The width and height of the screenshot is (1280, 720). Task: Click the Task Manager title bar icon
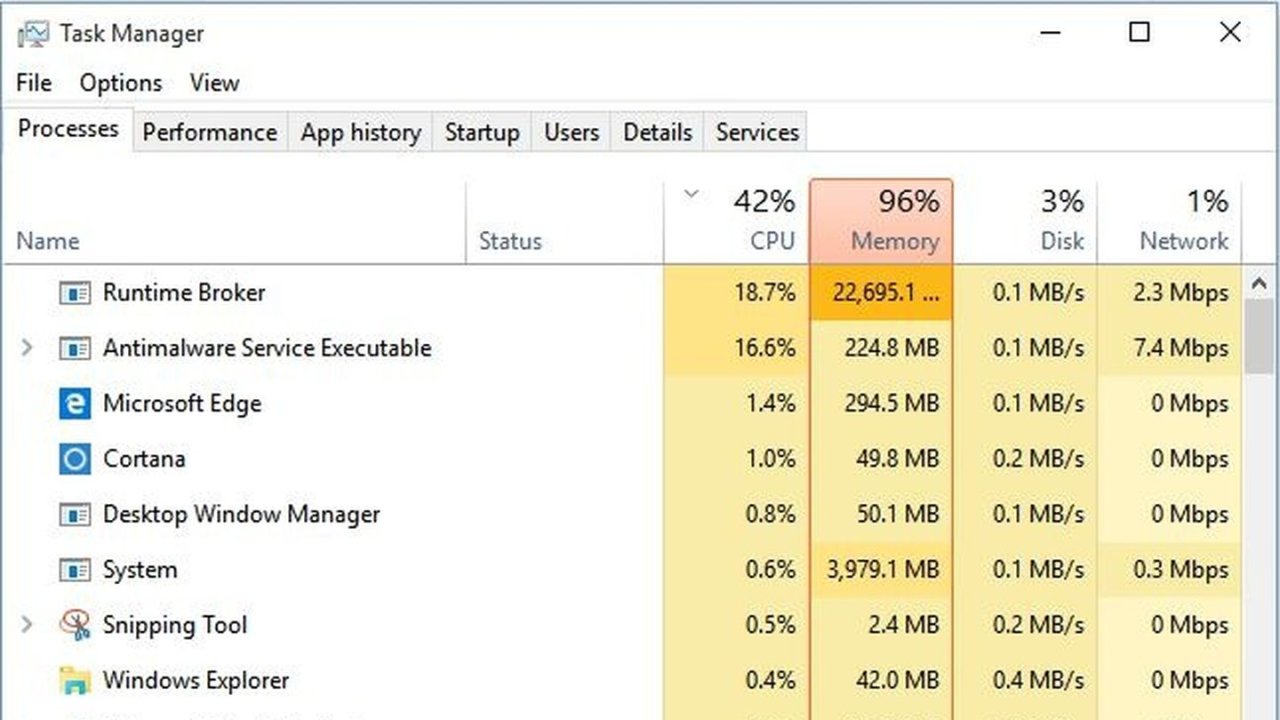pos(33,32)
